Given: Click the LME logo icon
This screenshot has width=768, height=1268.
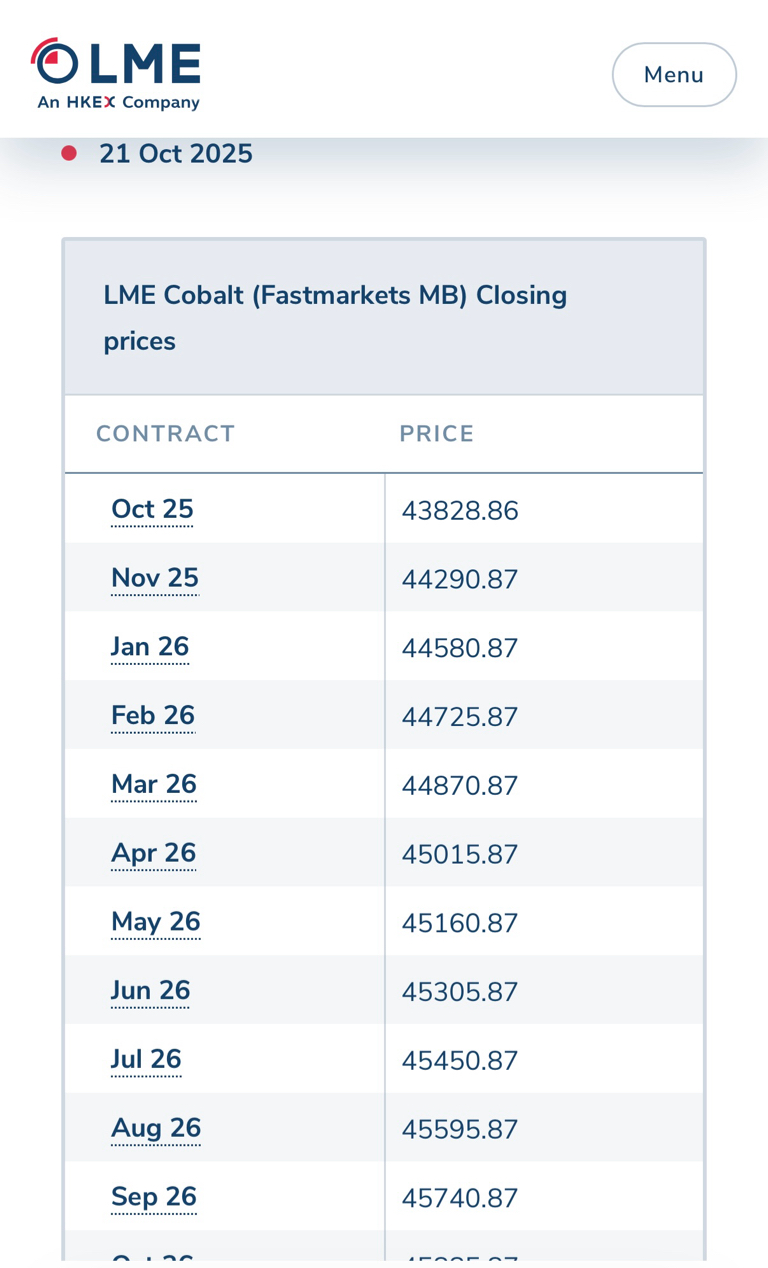Looking at the screenshot, I should pos(115,74).
